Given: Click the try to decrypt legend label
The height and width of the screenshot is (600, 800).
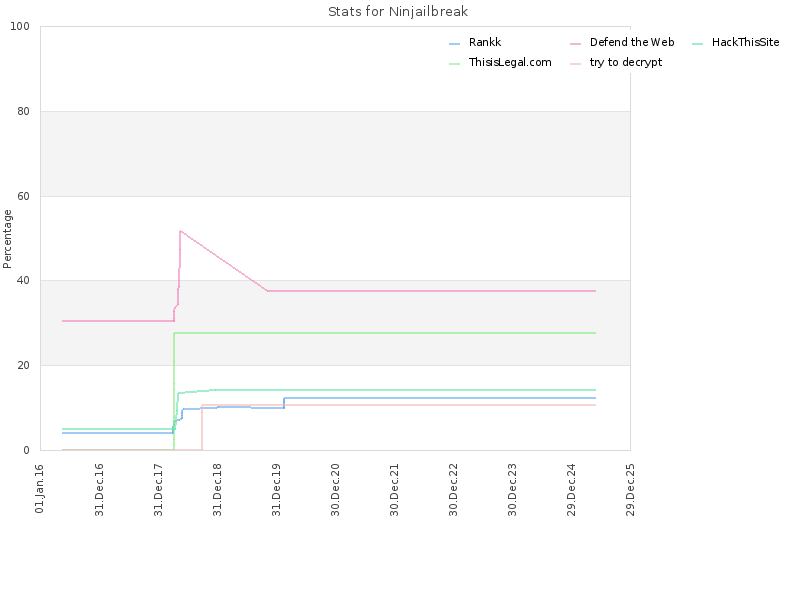Looking at the screenshot, I should (626, 62).
